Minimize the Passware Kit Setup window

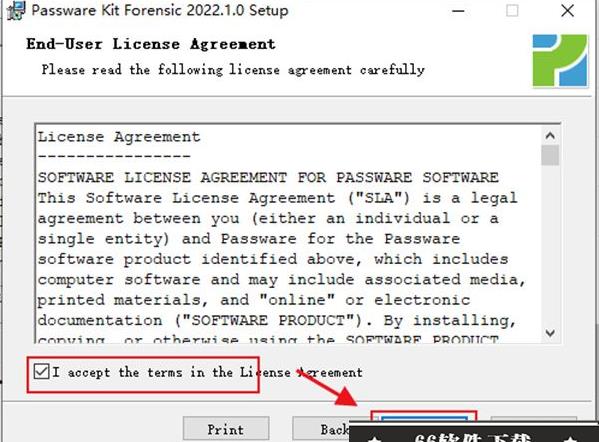[458, 11]
